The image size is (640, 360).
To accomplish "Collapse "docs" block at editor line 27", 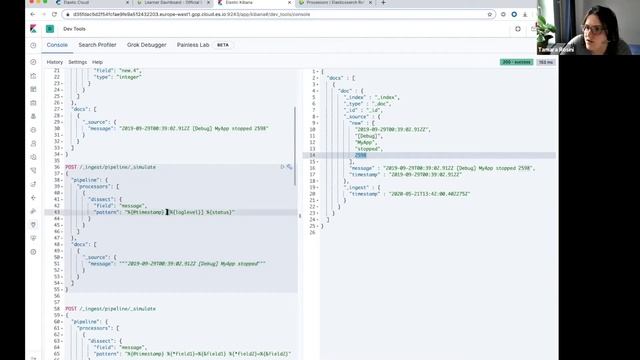I will coord(62,109).
